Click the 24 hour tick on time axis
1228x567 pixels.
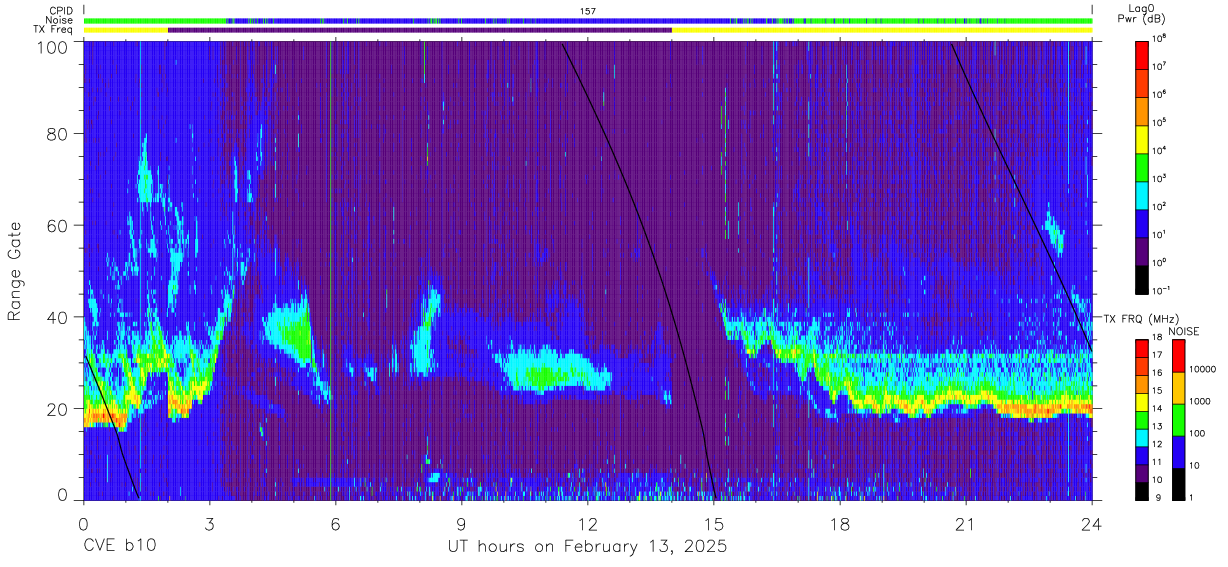click(x=1092, y=523)
